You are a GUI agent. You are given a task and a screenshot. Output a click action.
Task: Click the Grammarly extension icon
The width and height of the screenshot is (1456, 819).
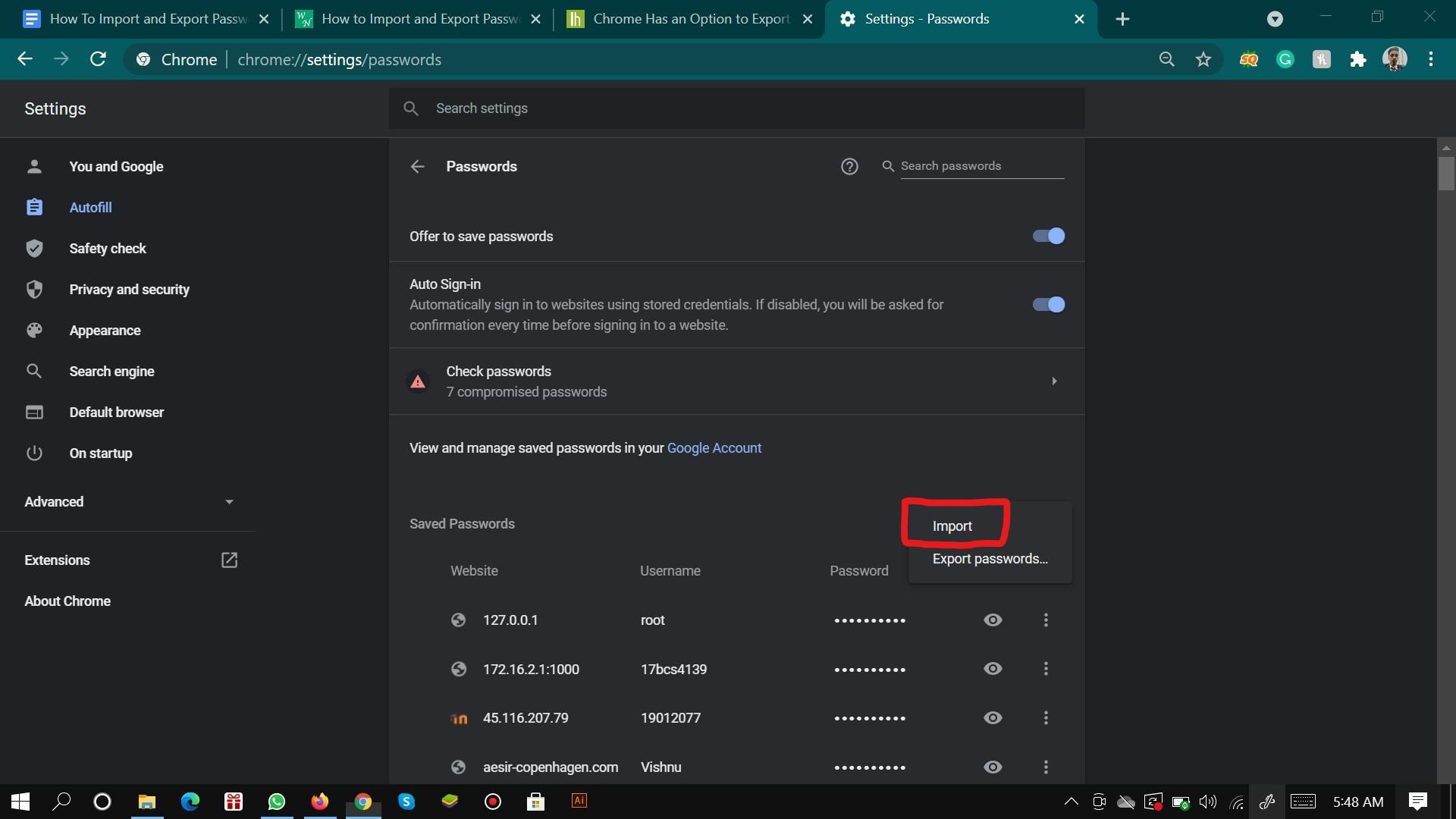pyautogui.click(x=1285, y=59)
